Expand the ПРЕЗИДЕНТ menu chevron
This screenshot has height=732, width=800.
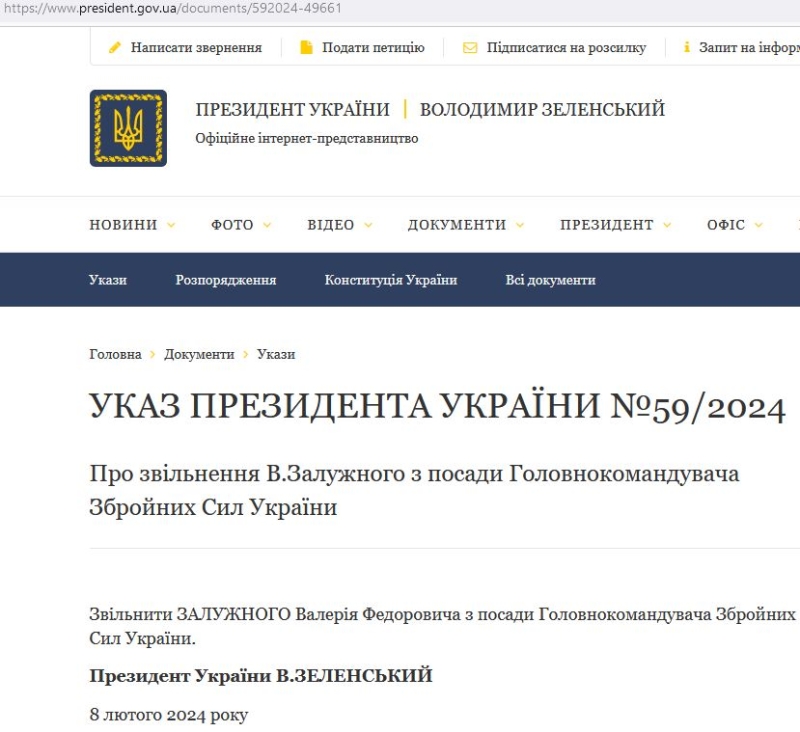pyautogui.click(x=667, y=226)
